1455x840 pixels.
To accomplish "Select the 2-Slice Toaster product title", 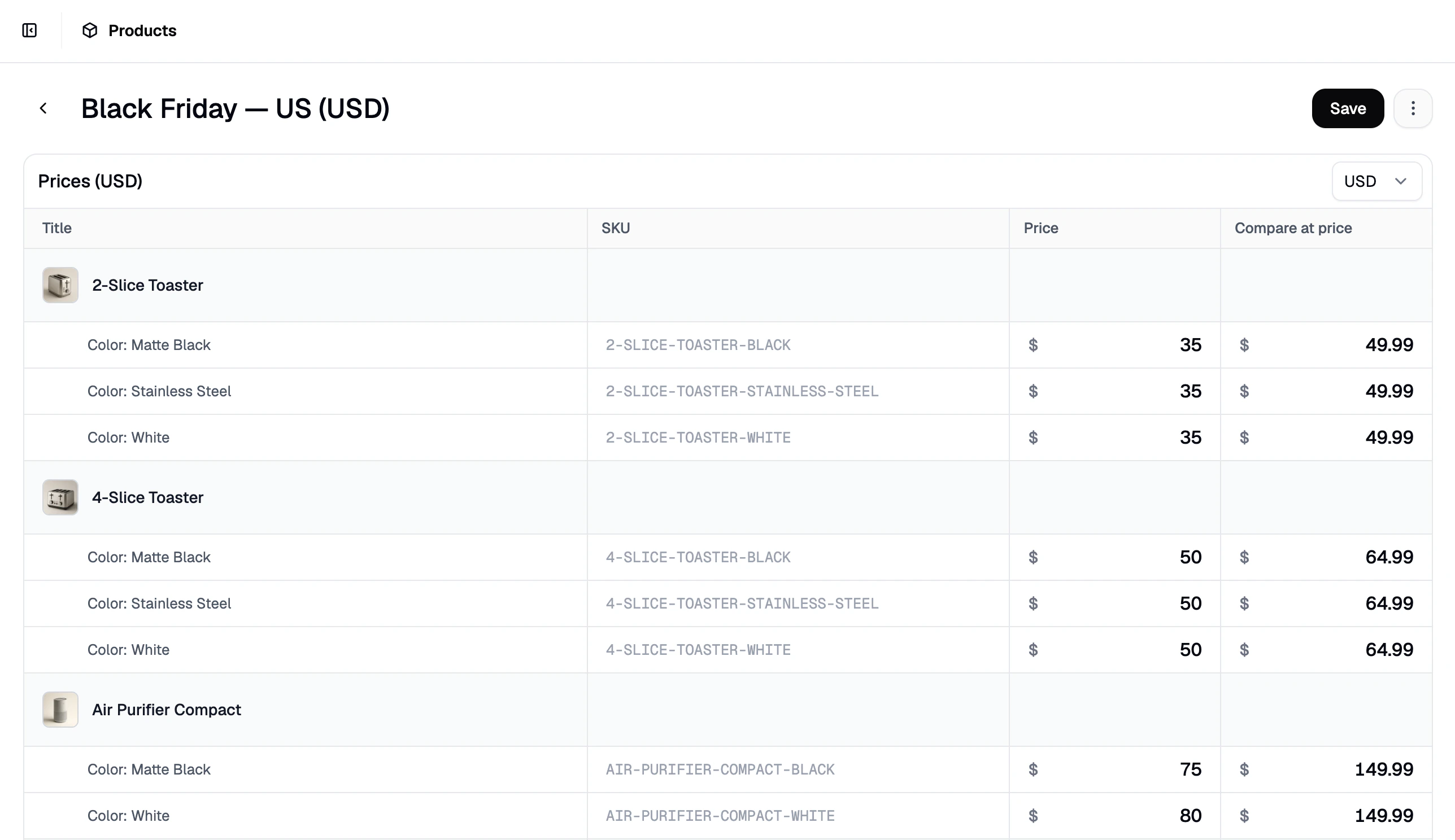I will coord(148,285).
